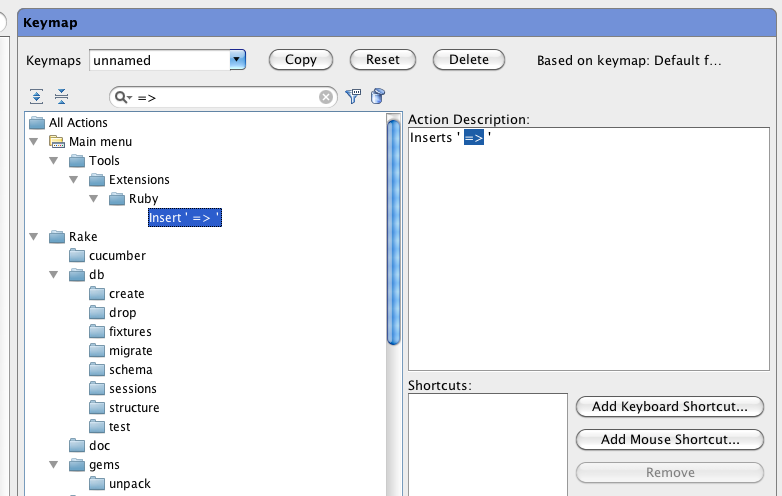Collapse the Rake tree node

(34, 236)
